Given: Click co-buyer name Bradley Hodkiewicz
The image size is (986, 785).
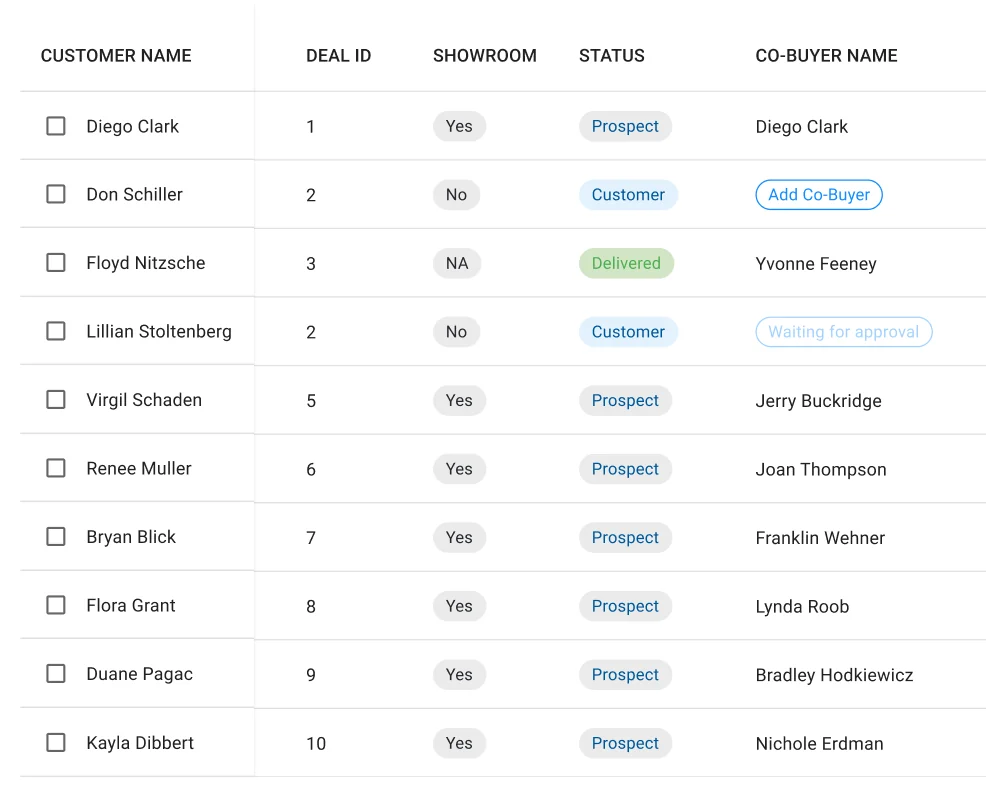Looking at the screenshot, I should point(834,674).
